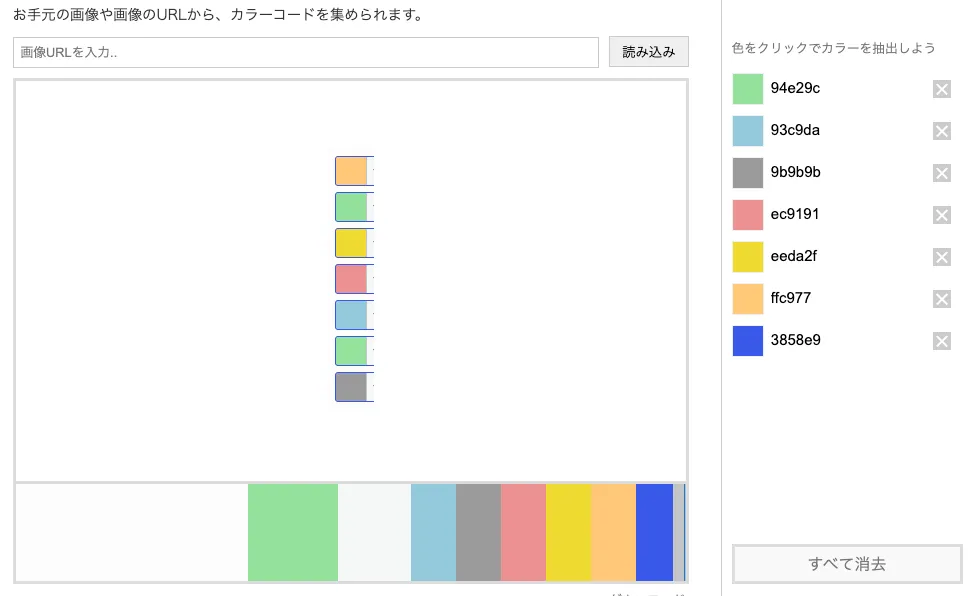
Task: Click the すべて消去 clear all button
Action: 847,564
